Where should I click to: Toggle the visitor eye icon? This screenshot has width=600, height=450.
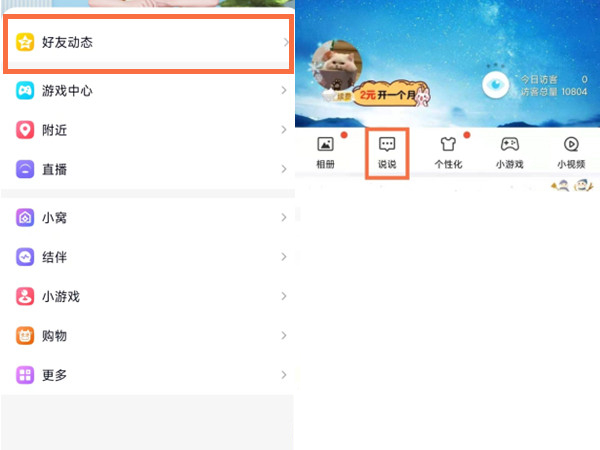coord(496,85)
